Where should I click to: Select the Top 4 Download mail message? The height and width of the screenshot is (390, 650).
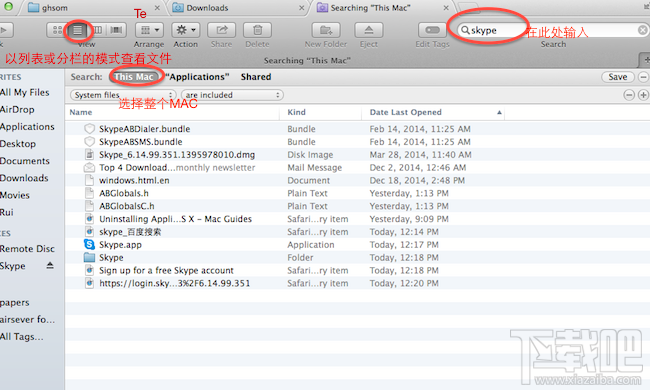tap(177, 167)
